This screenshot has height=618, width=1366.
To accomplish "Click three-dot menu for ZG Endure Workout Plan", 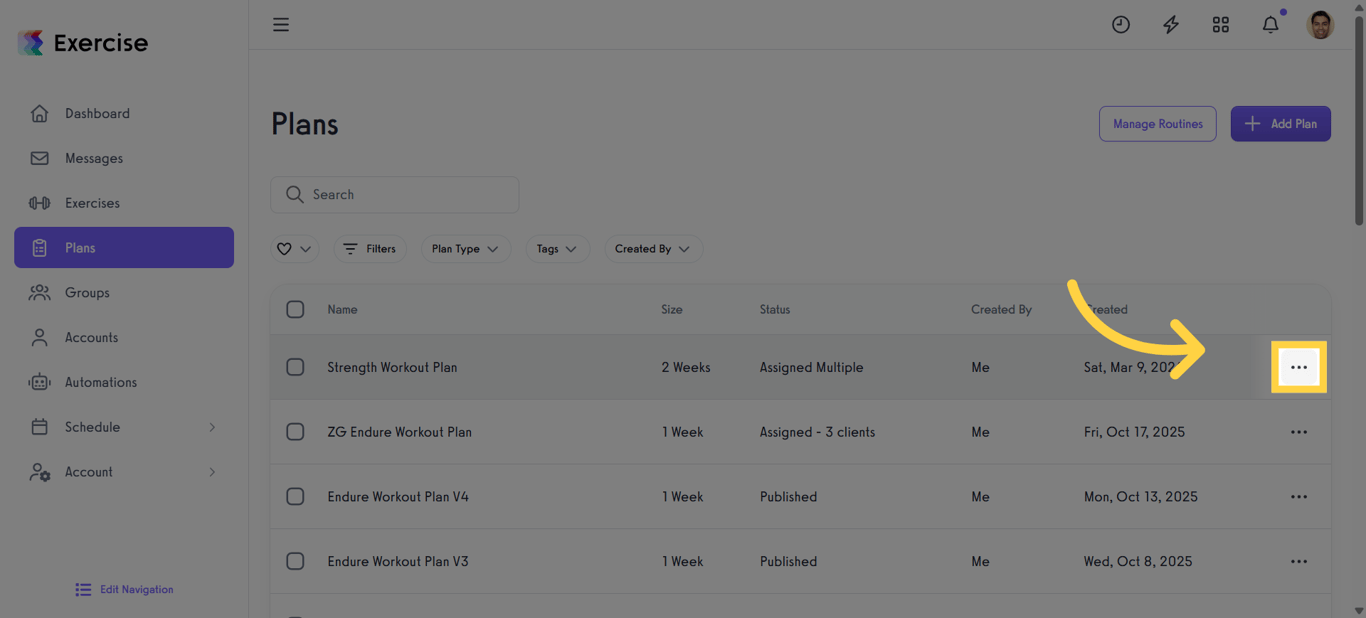I will [x=1298, y=432].
